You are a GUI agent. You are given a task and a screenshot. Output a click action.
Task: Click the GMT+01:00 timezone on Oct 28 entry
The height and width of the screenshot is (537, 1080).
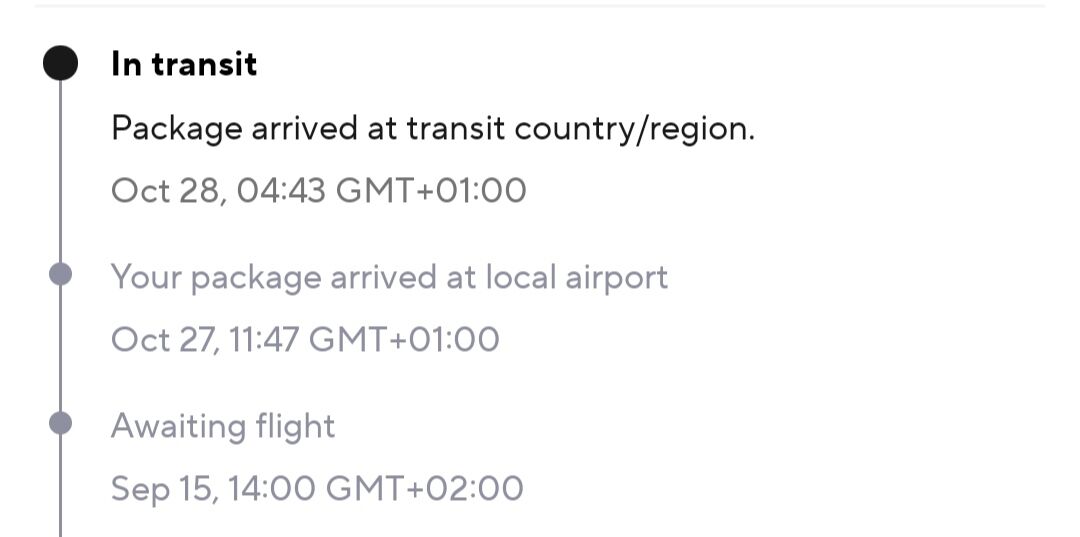click(x=430, y=190)
